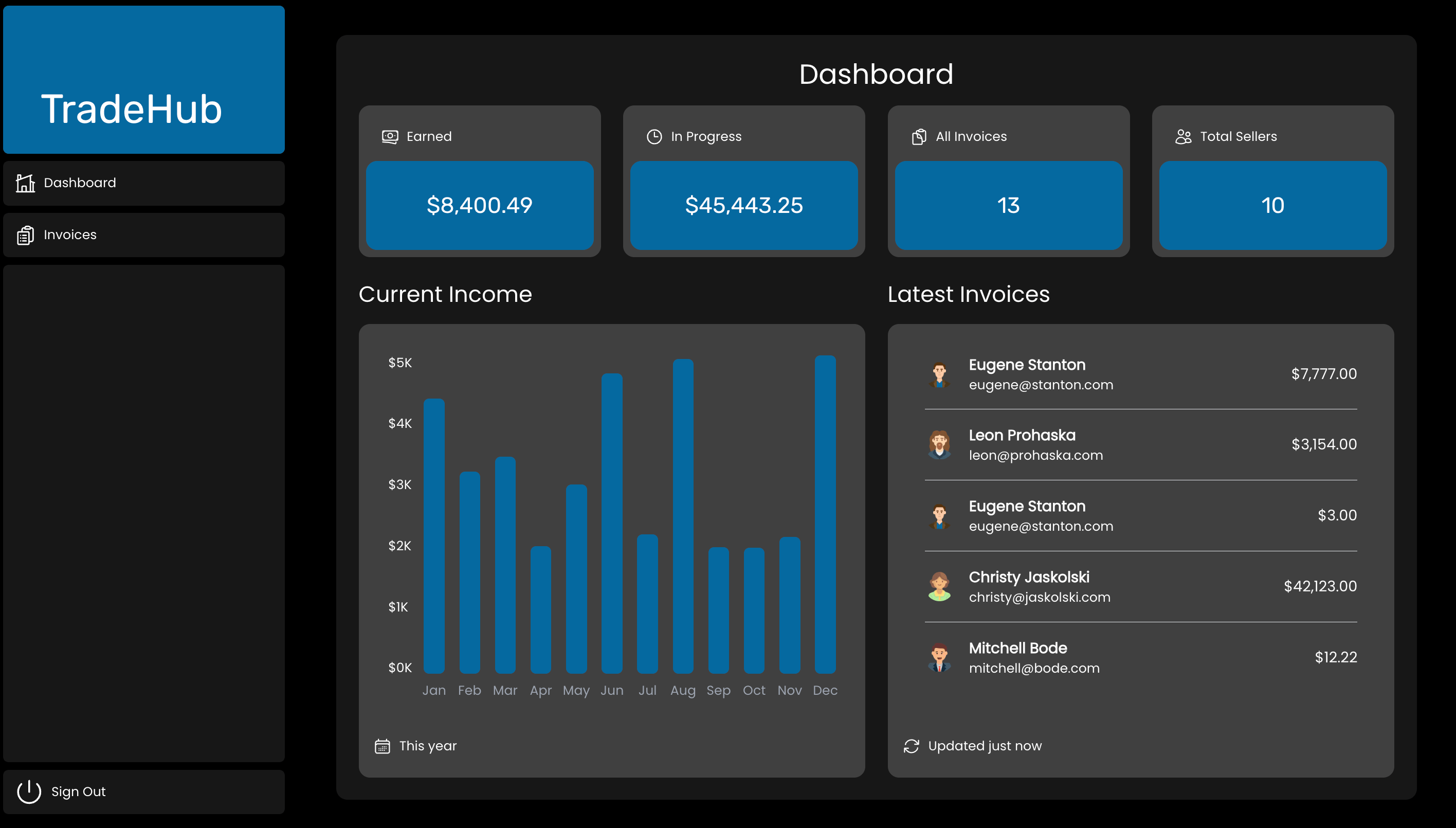Click the August bar in income chart
Image resolution: width=1456 pixels, height=828 pixels.
click(683, 516)
